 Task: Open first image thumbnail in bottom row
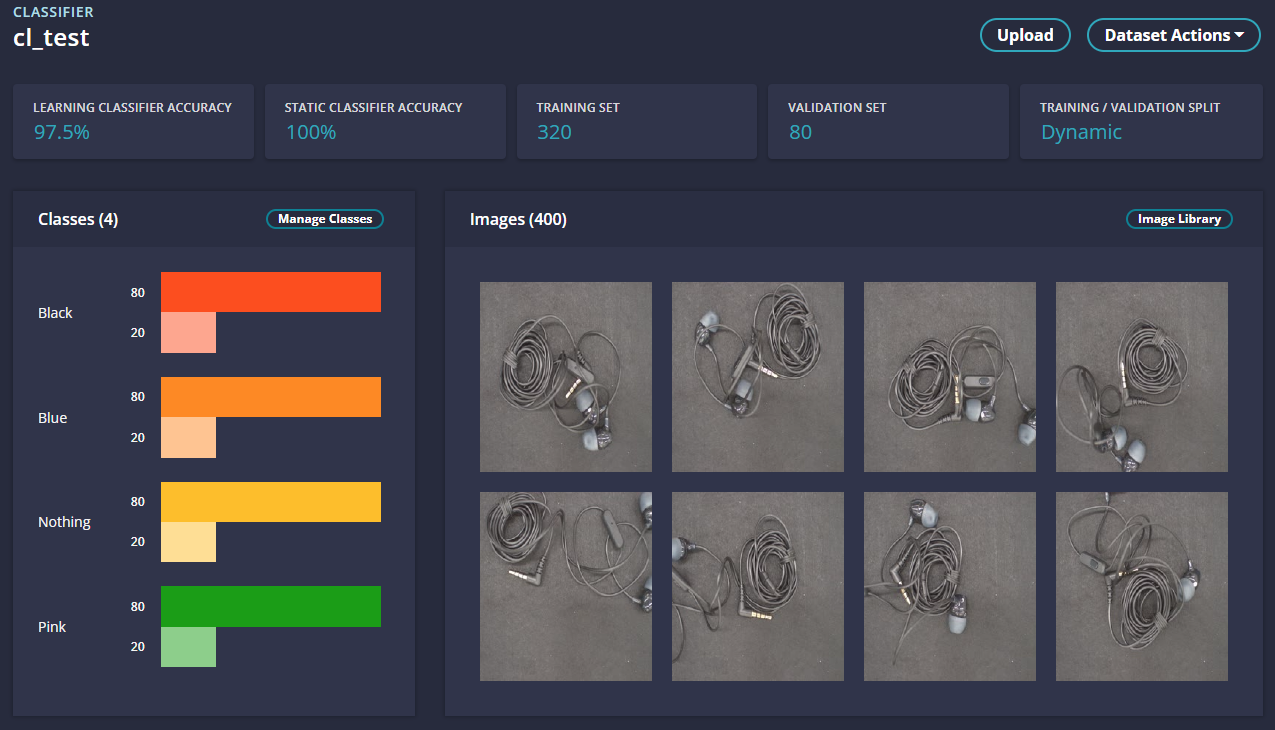tap(566, 586)
